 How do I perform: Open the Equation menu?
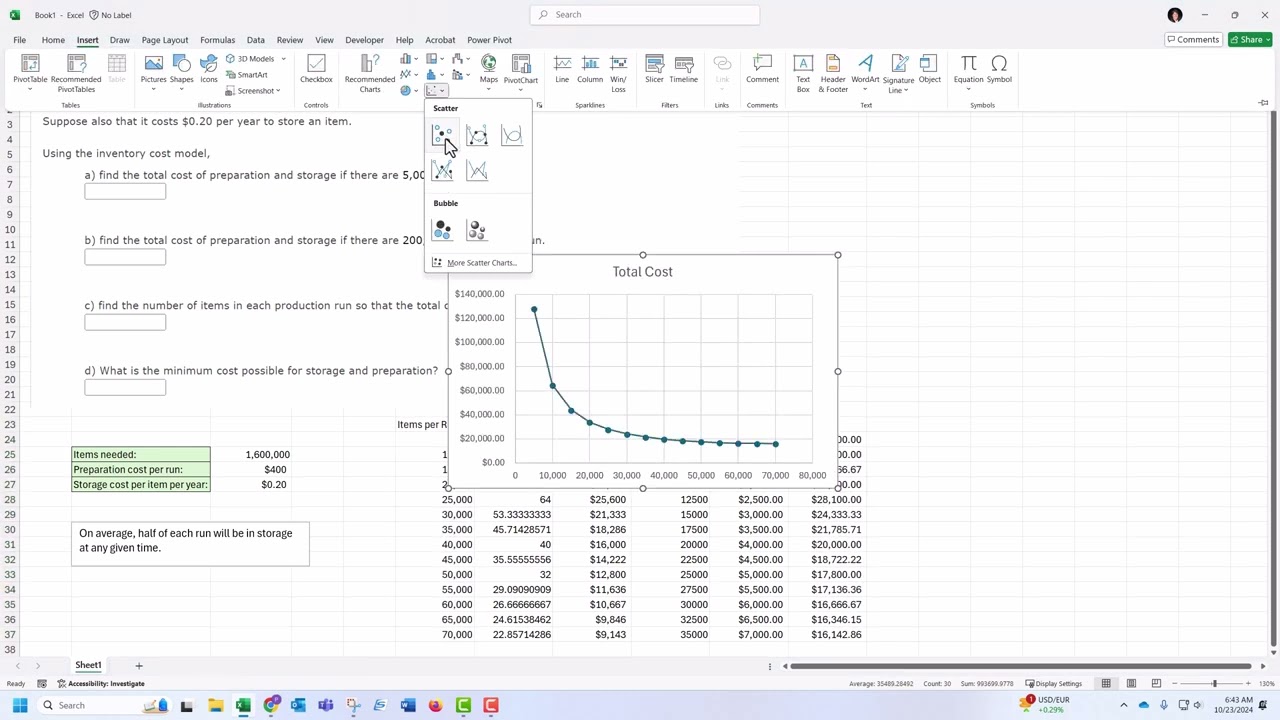pos(968,72)
